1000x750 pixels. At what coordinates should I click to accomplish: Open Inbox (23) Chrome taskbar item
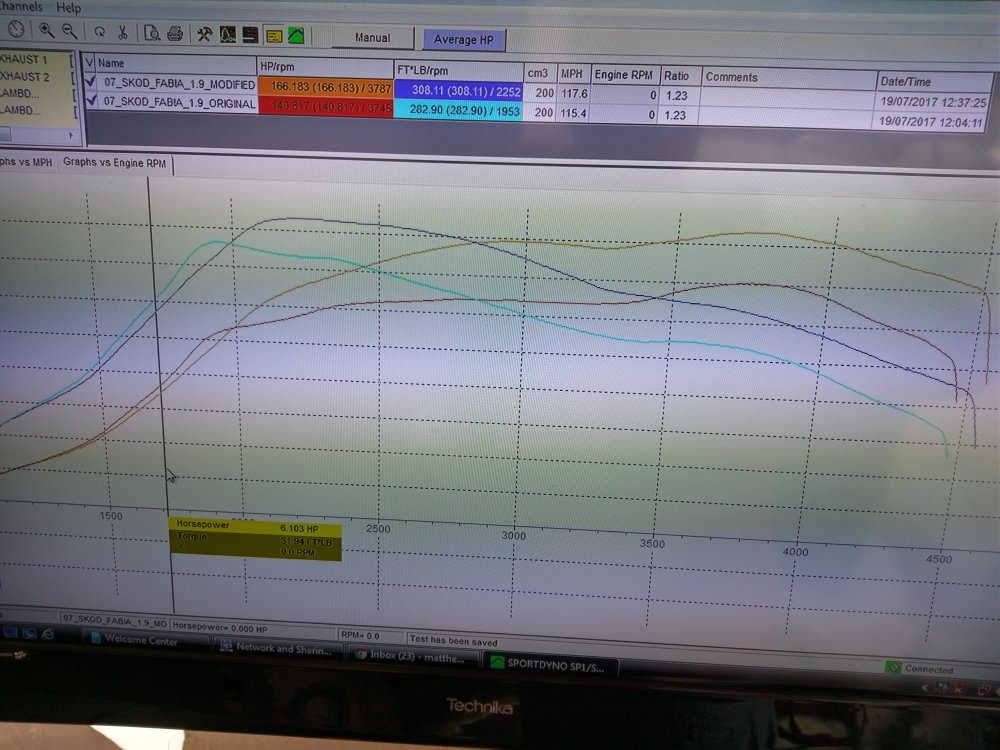point(411,656)
